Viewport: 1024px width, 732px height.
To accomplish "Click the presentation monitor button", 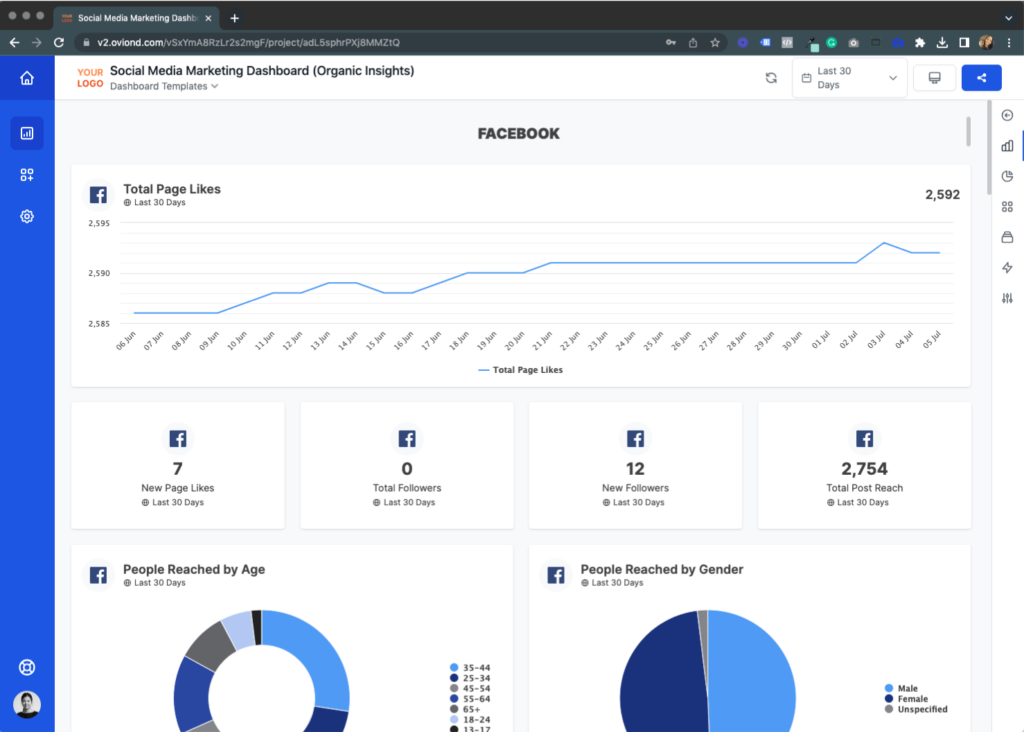I will [x=935, y=78].
